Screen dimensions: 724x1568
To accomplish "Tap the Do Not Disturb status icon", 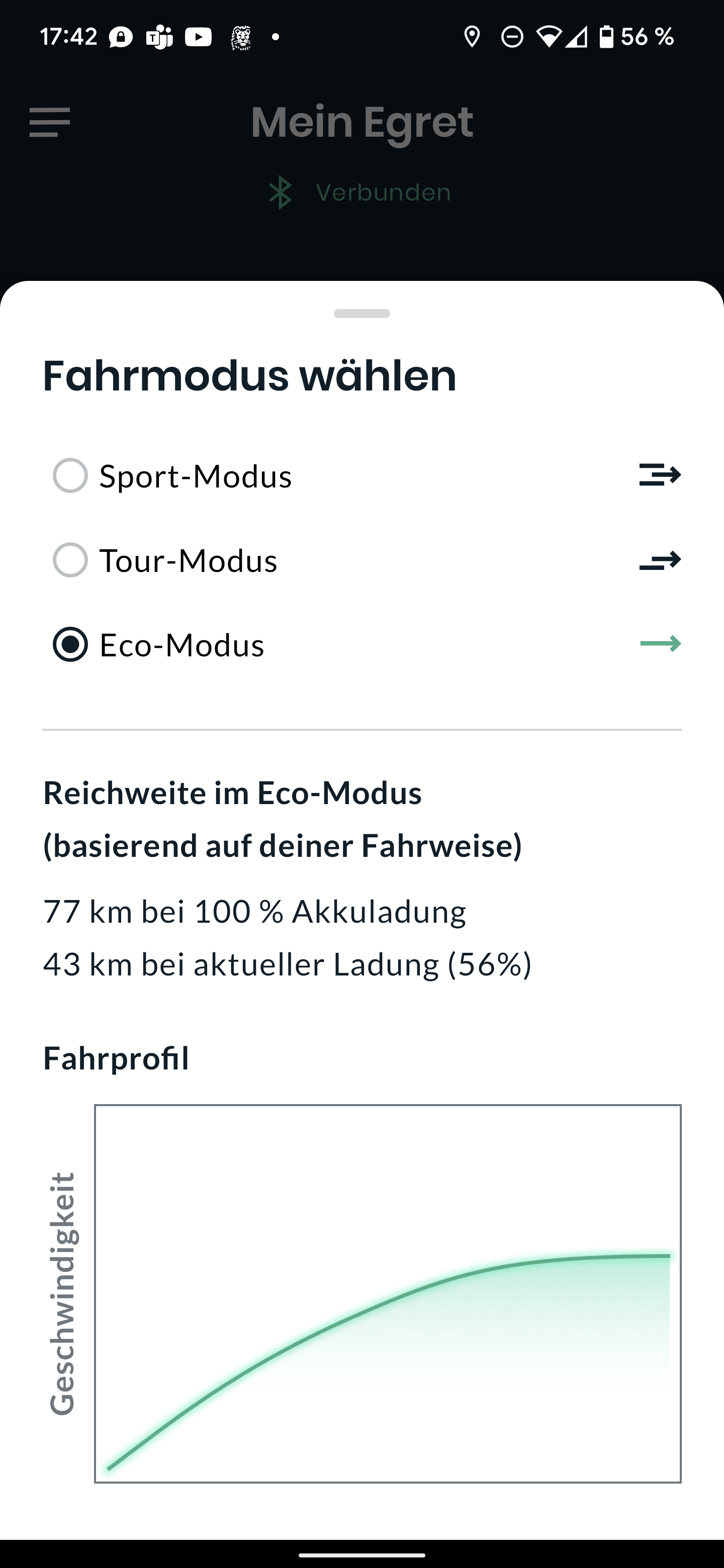I will click(512, 37).
